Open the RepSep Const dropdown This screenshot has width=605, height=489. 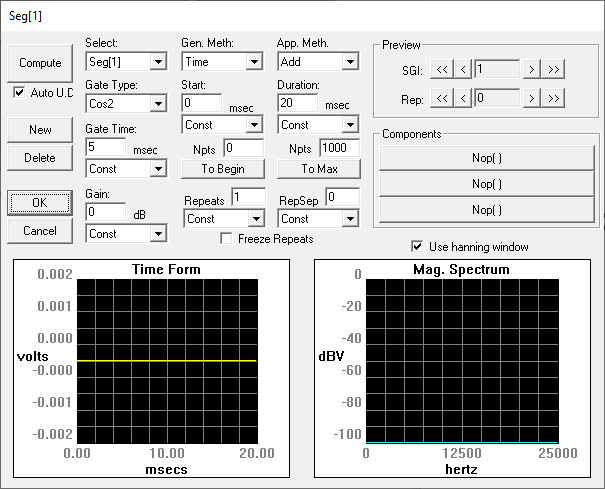(x=318, y=219)
